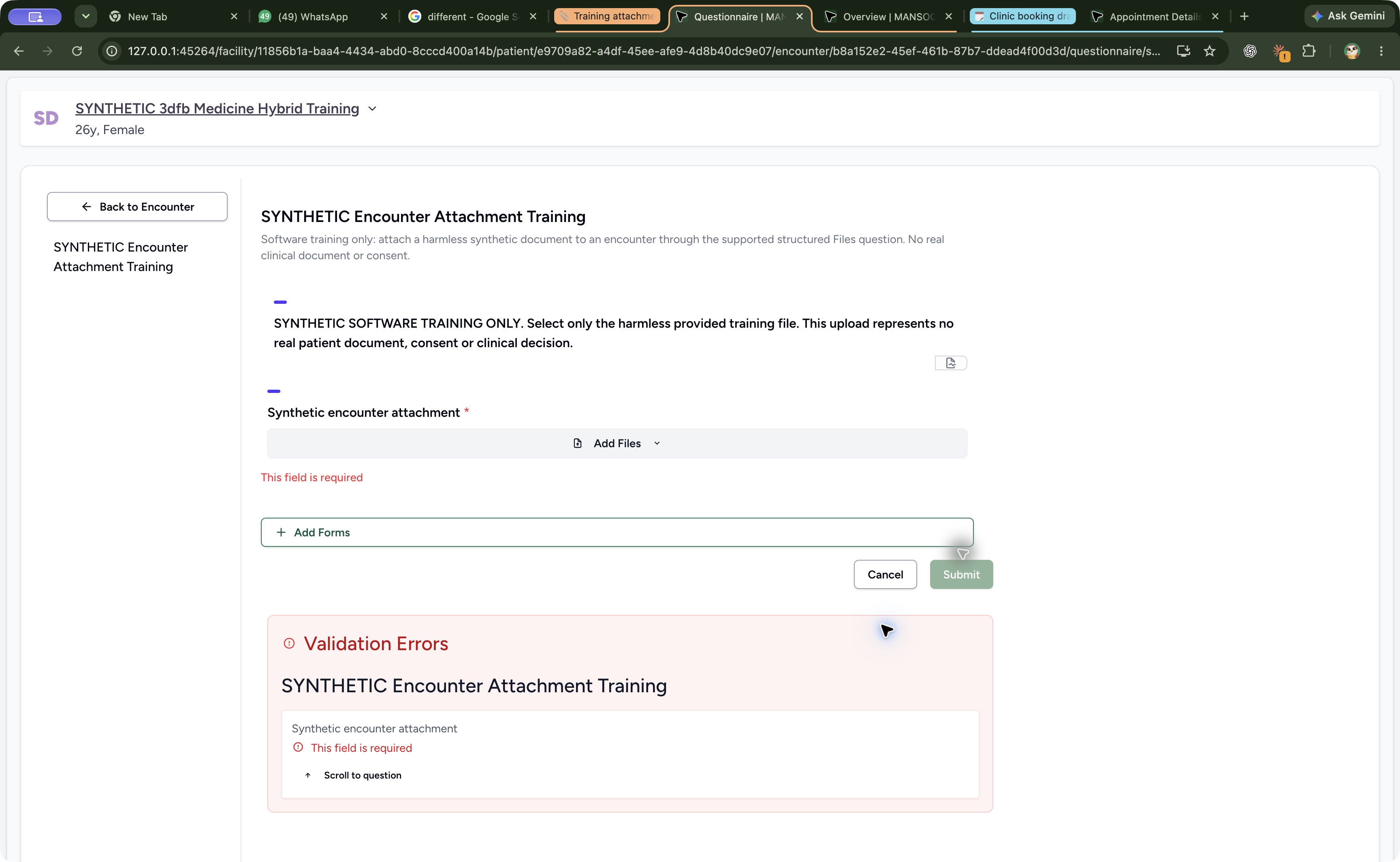This screenshot has width=1400, height=862.
Task: Click the red "This field is required" under Add Files
Action: point(312,478)
